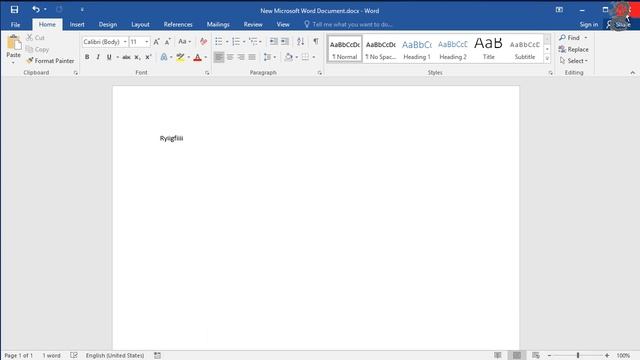Apply text highlight color
The width and height of the screenshot is (640, 360).
pos(180,57)
